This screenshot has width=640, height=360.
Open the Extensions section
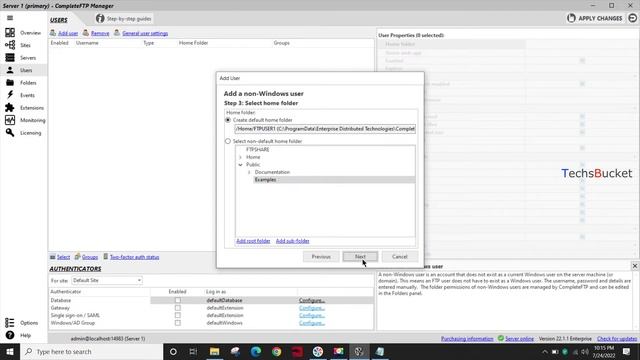pyautogui.click(x=24, y=108)
